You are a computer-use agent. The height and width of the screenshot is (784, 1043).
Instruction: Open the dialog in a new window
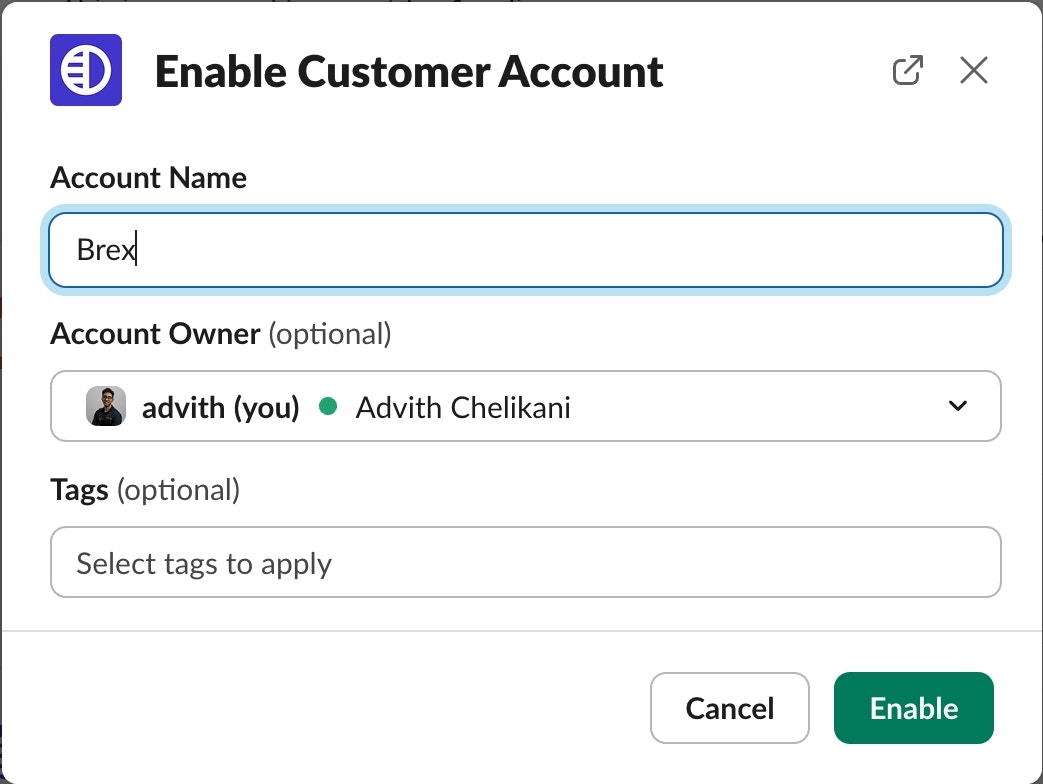(x=907, y=70)
